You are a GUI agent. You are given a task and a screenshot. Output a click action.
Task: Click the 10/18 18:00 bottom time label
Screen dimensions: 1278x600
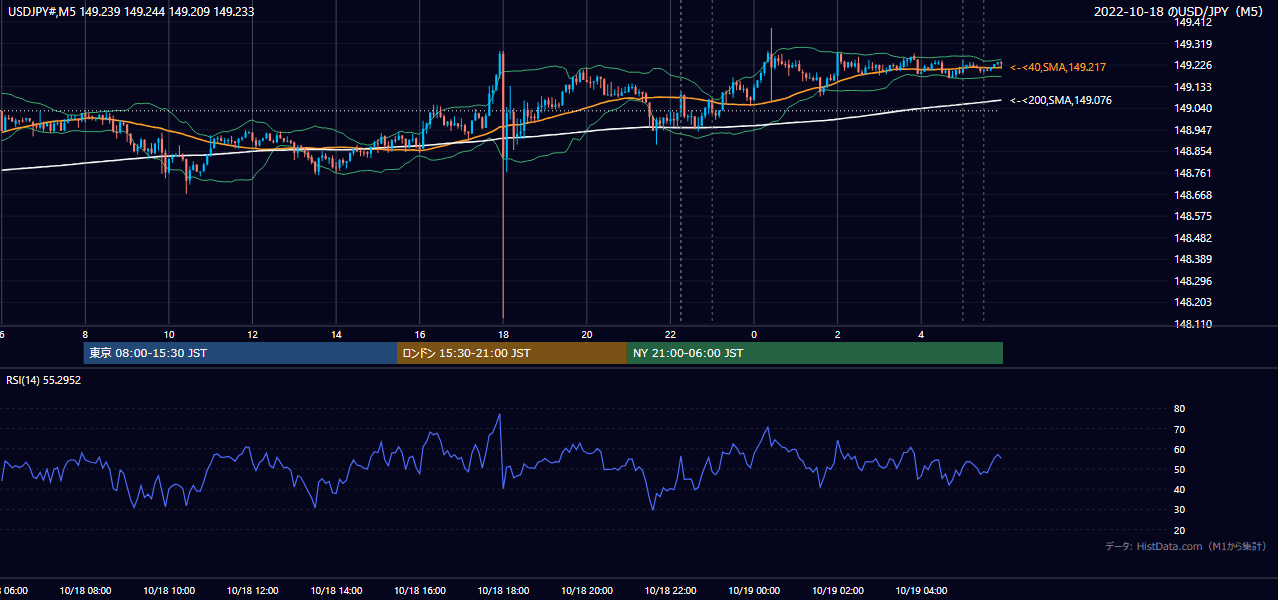[x=503, y=591]
